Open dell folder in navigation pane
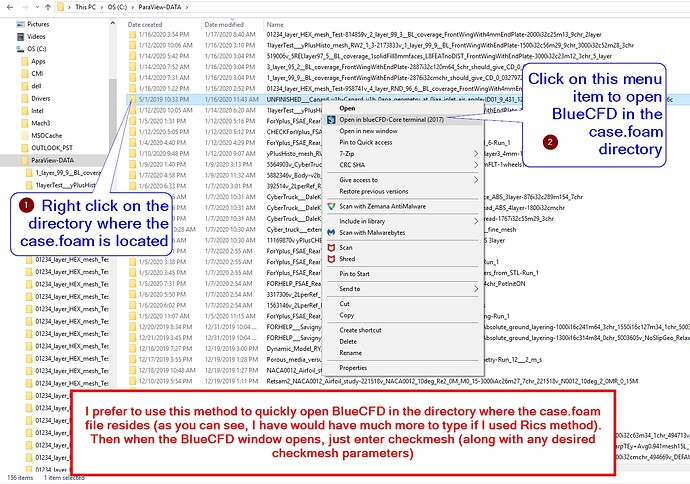690x484 pixels. (x=36, y=86)
